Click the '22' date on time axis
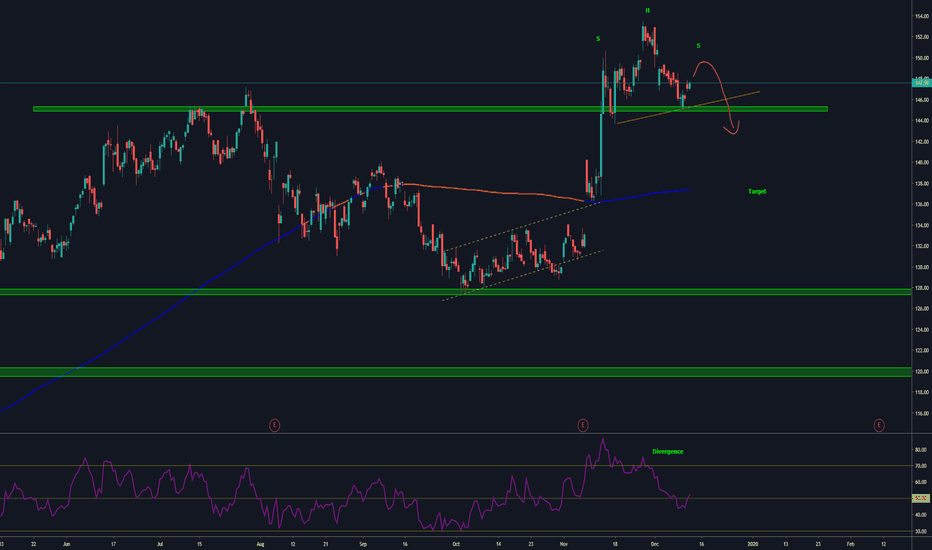 tap(33, 544)
